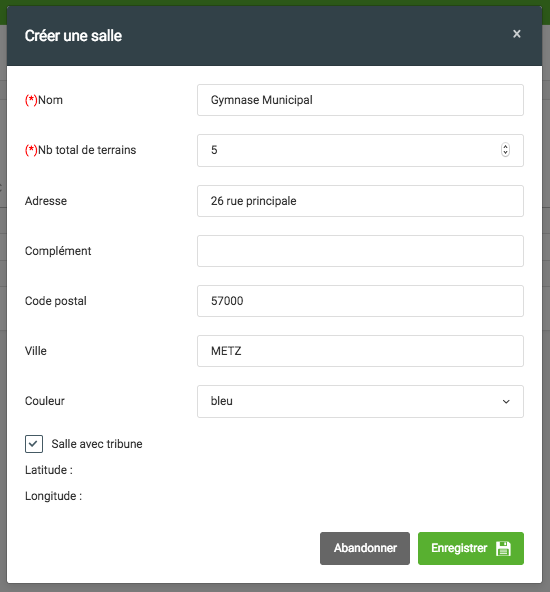The height and width of the screenshot is (592, 550).
Task: Click the Salle avec tribune label text
Action: [97, 444]
